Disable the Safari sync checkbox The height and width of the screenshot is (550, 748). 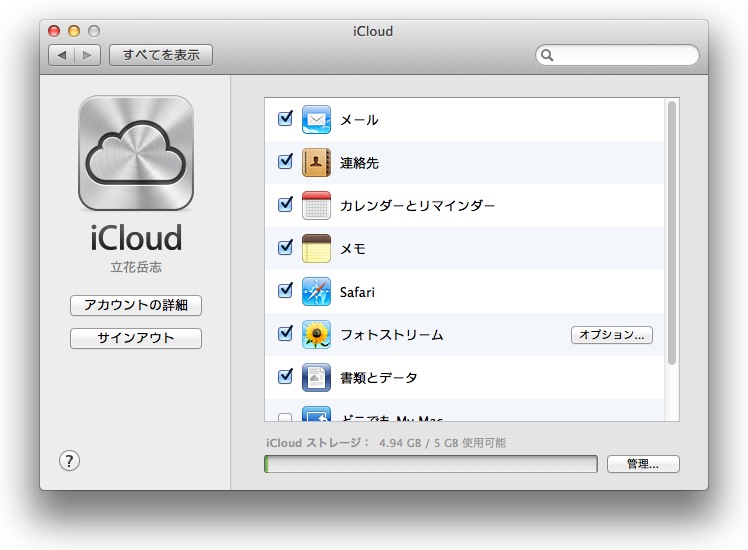285,291
